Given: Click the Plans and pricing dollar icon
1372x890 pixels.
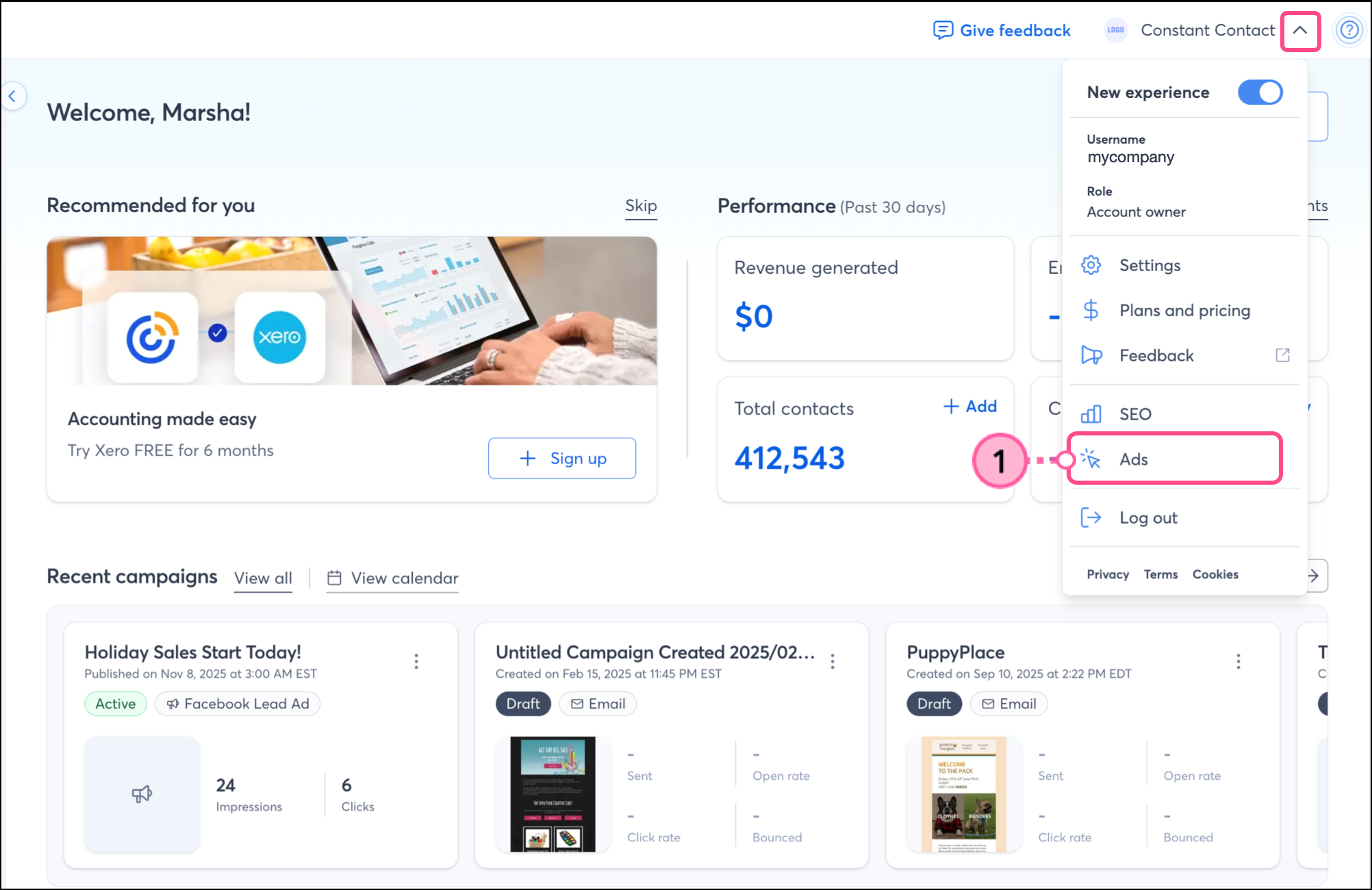Looking at the screenshot, I should coord(1091,310).
